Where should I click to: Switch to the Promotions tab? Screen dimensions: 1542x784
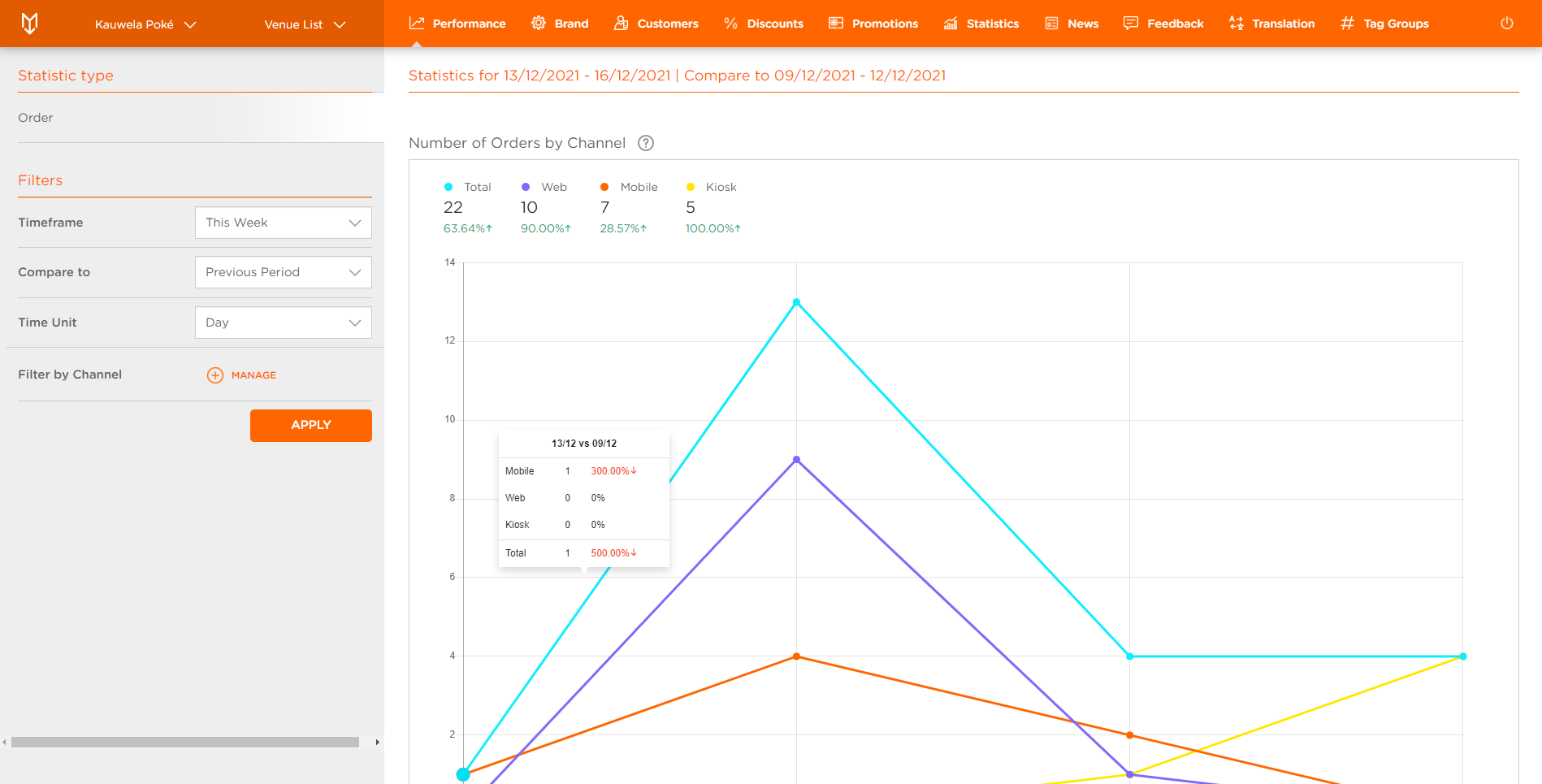[x=873, y=24]
